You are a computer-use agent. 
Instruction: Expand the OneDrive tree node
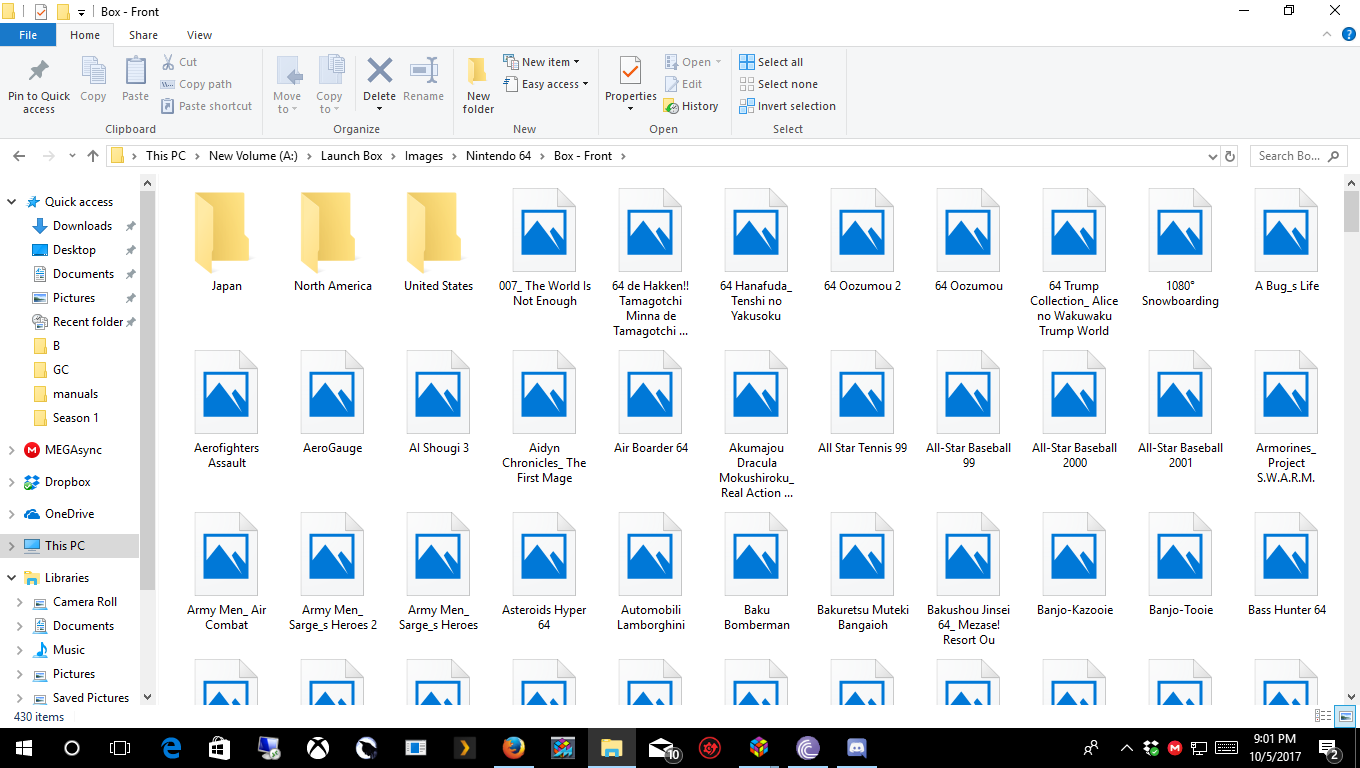coord(12,514)
